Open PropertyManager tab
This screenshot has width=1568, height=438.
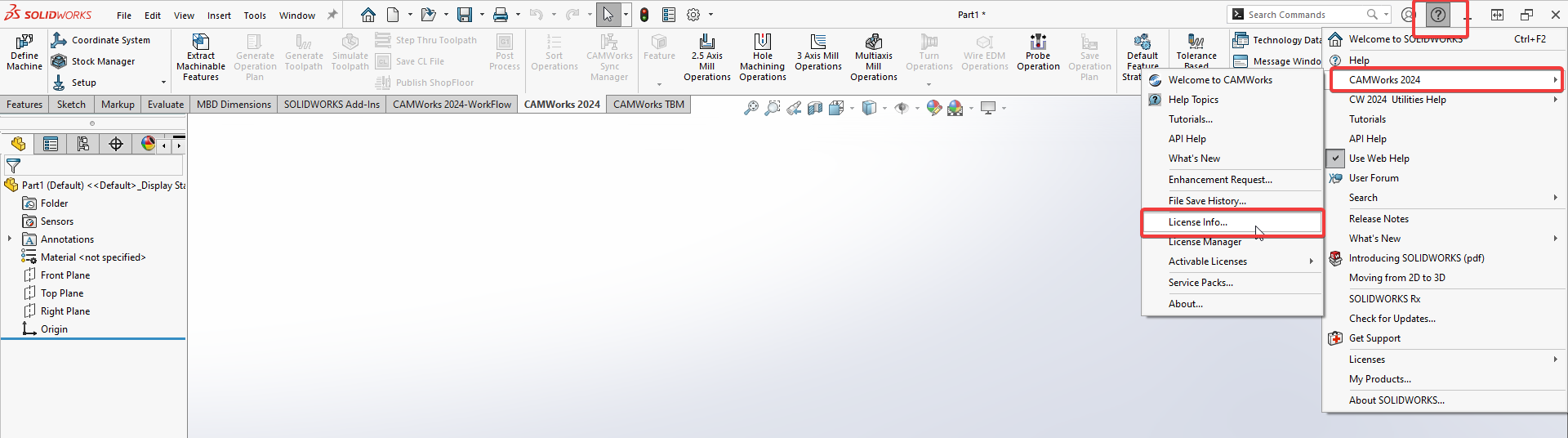point(51,144)
